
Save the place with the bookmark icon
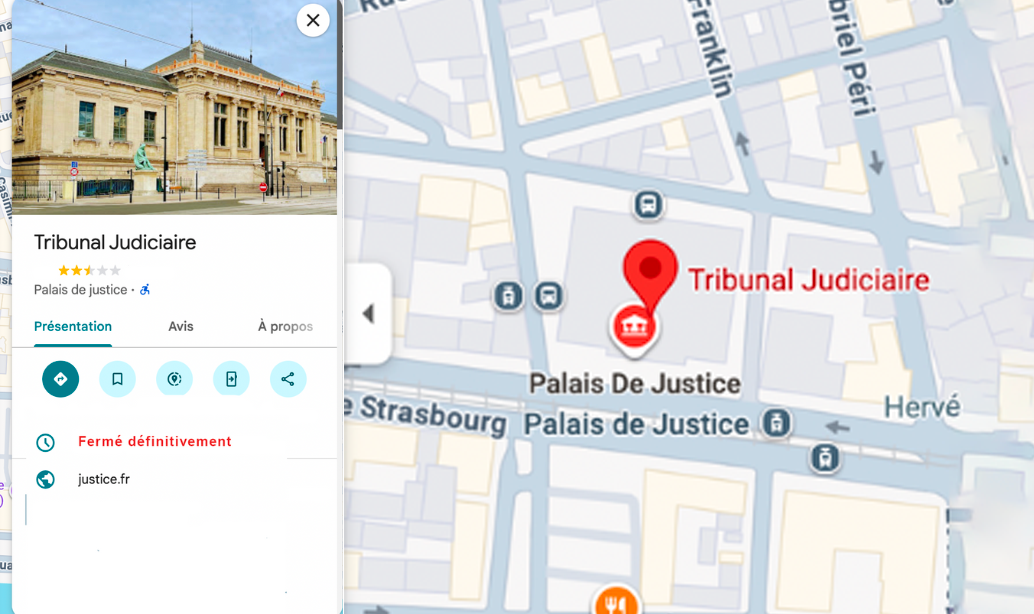click(x=117, y=379)
